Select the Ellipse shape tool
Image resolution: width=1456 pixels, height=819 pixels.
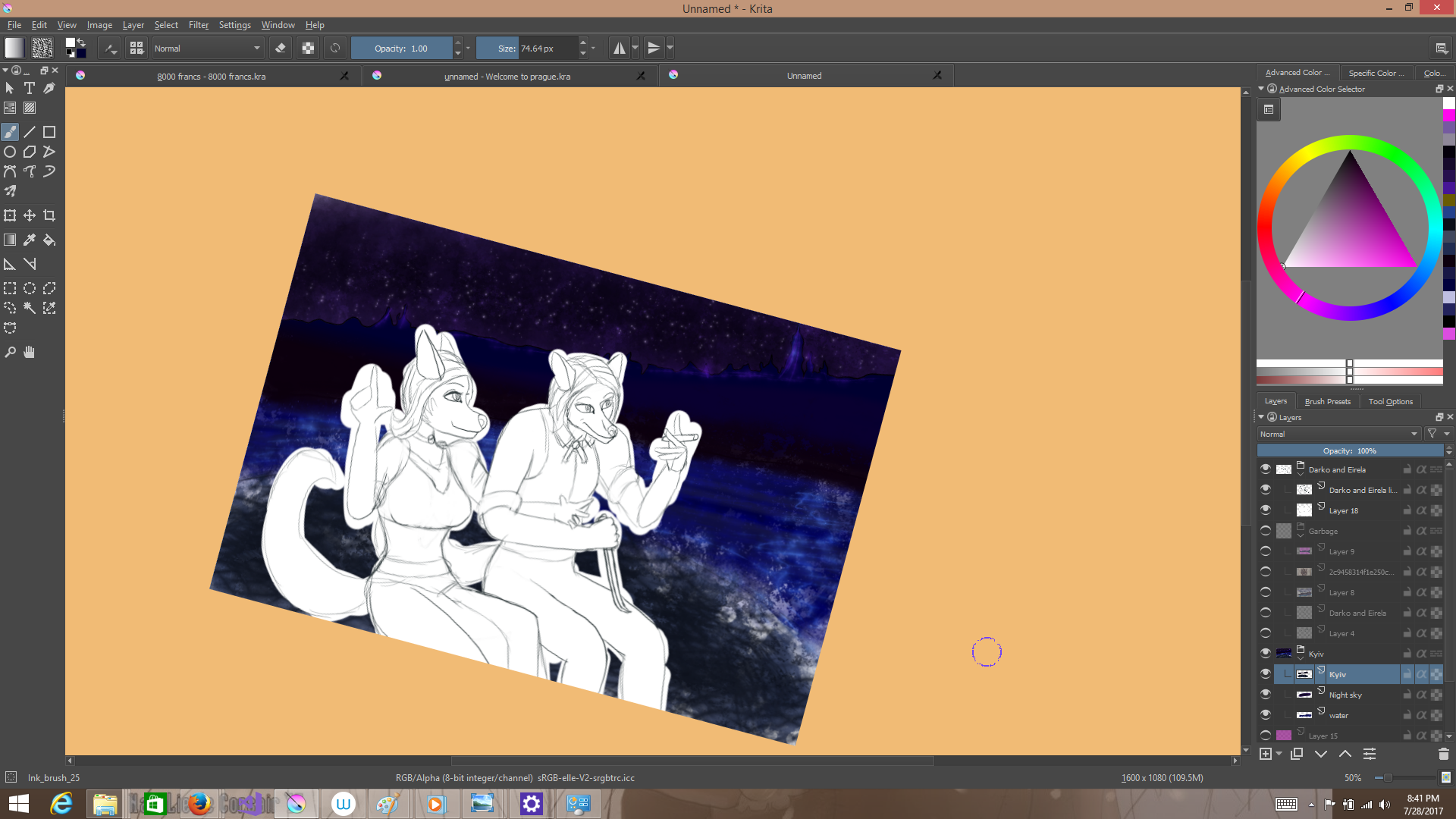tap(10, 152)
